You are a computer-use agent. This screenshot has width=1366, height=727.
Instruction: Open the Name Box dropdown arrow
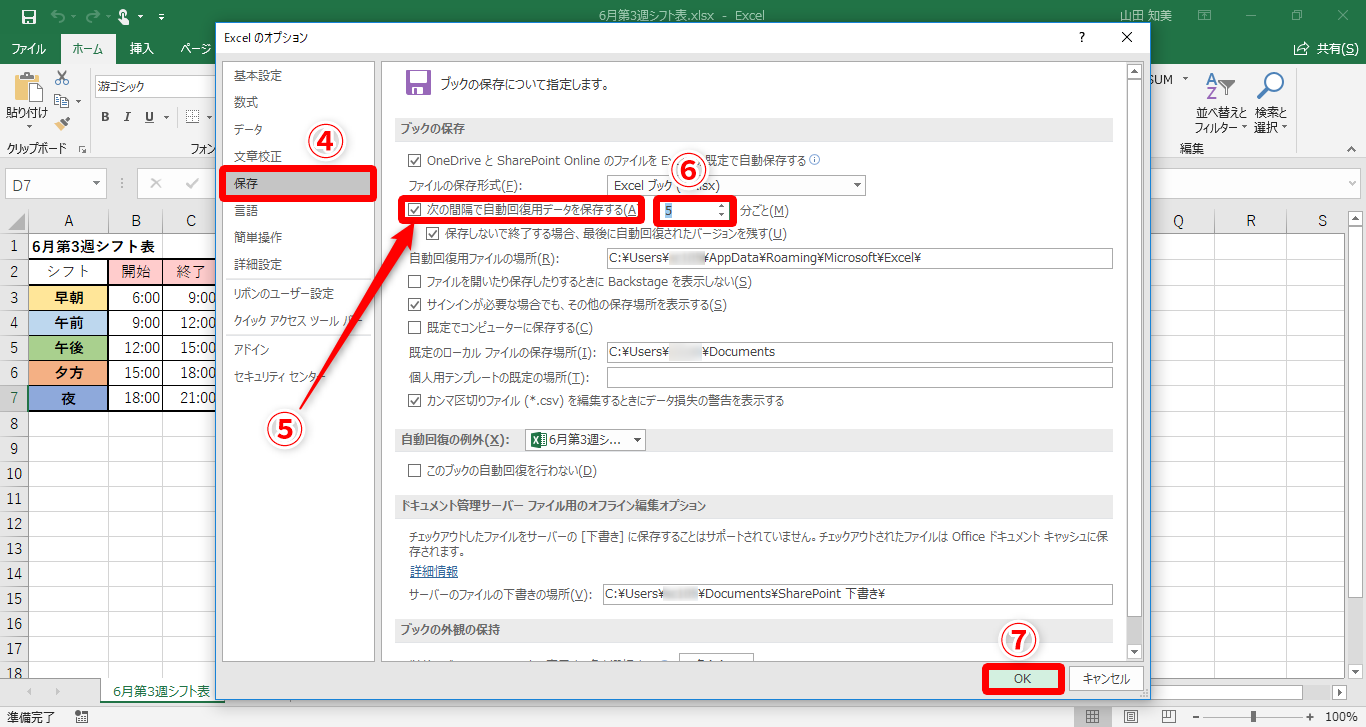(x=97, y=184)
